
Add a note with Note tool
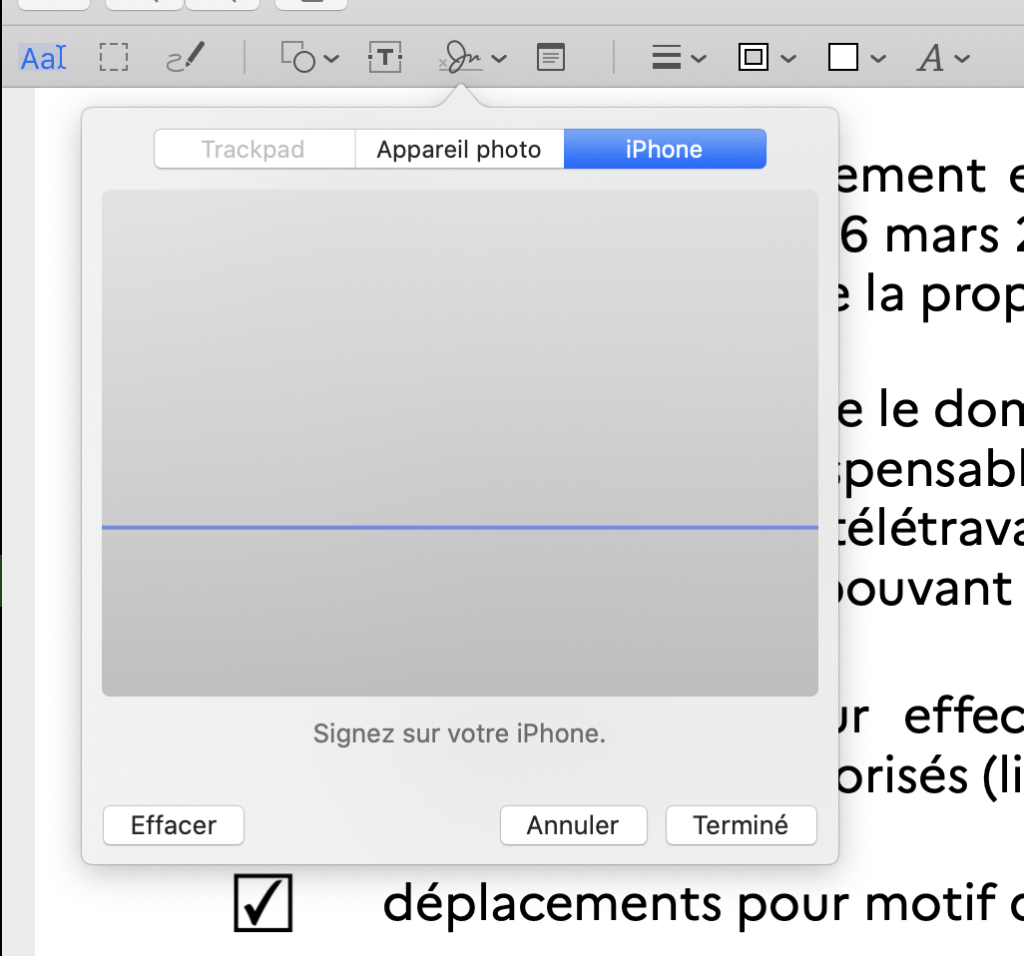(x=549, y=59)
